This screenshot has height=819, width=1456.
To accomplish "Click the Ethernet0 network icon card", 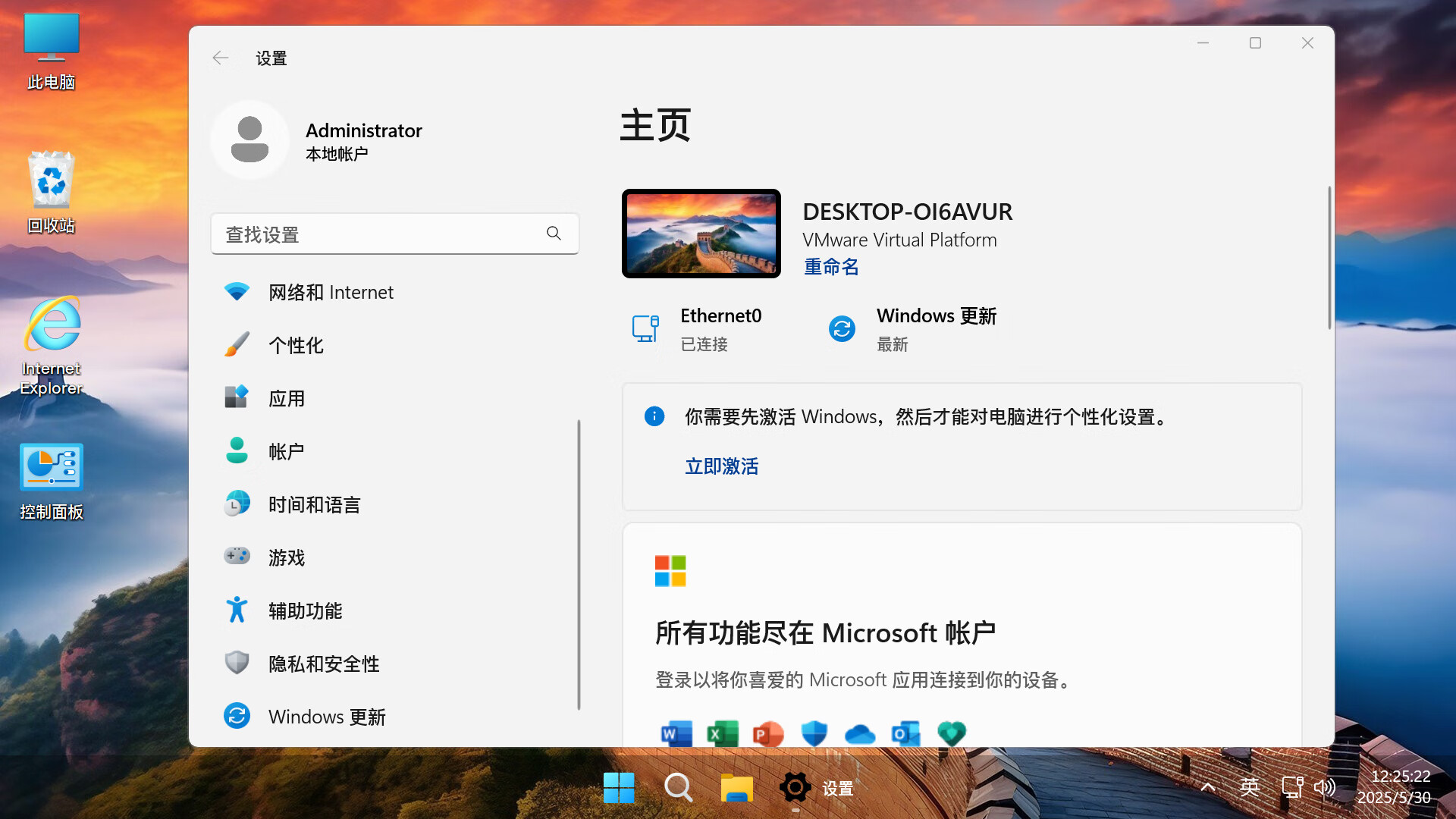I will 645,328.
